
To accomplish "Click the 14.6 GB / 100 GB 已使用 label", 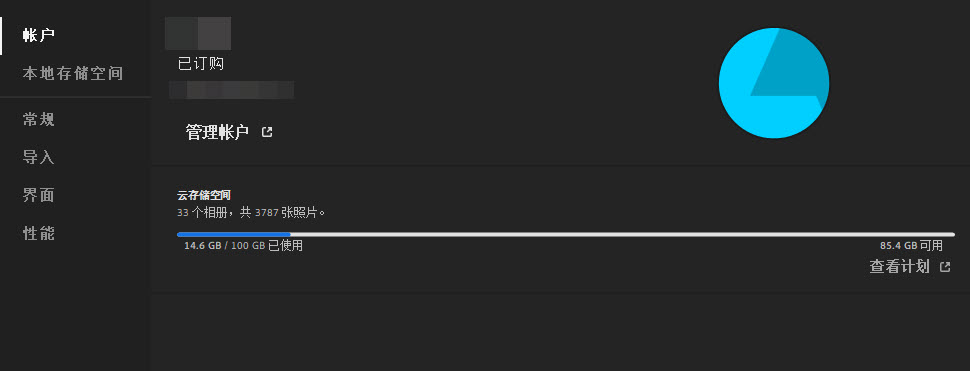I will click(243, 245).
